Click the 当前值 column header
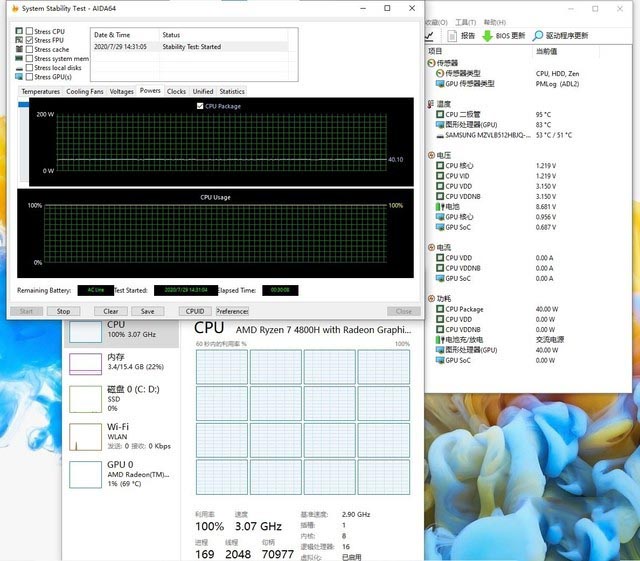 [547, 51]
